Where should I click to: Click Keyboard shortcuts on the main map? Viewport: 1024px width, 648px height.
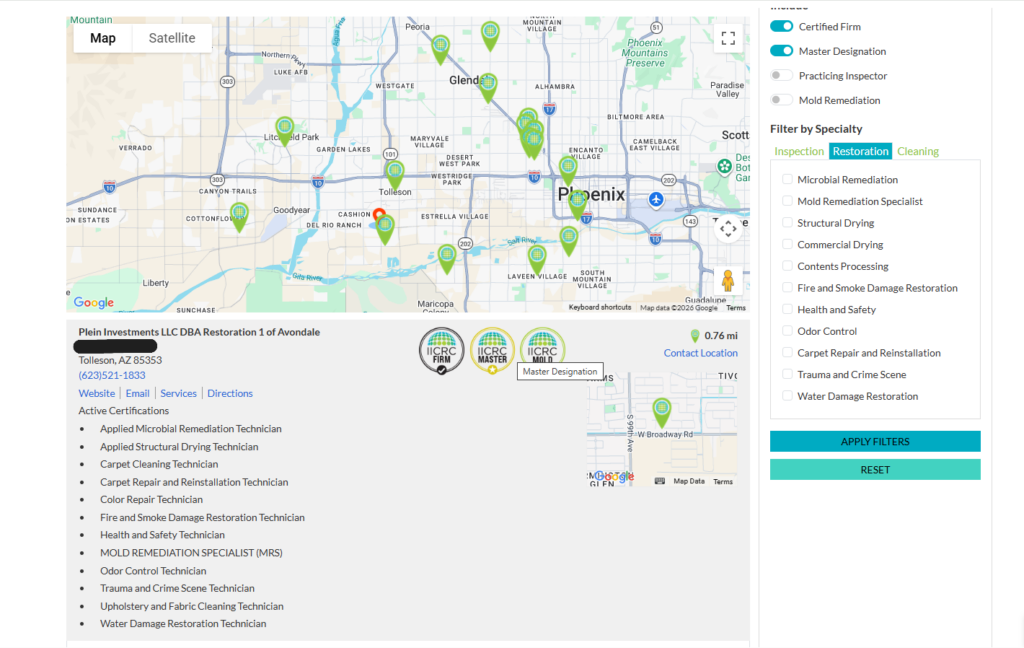(600, 307)
